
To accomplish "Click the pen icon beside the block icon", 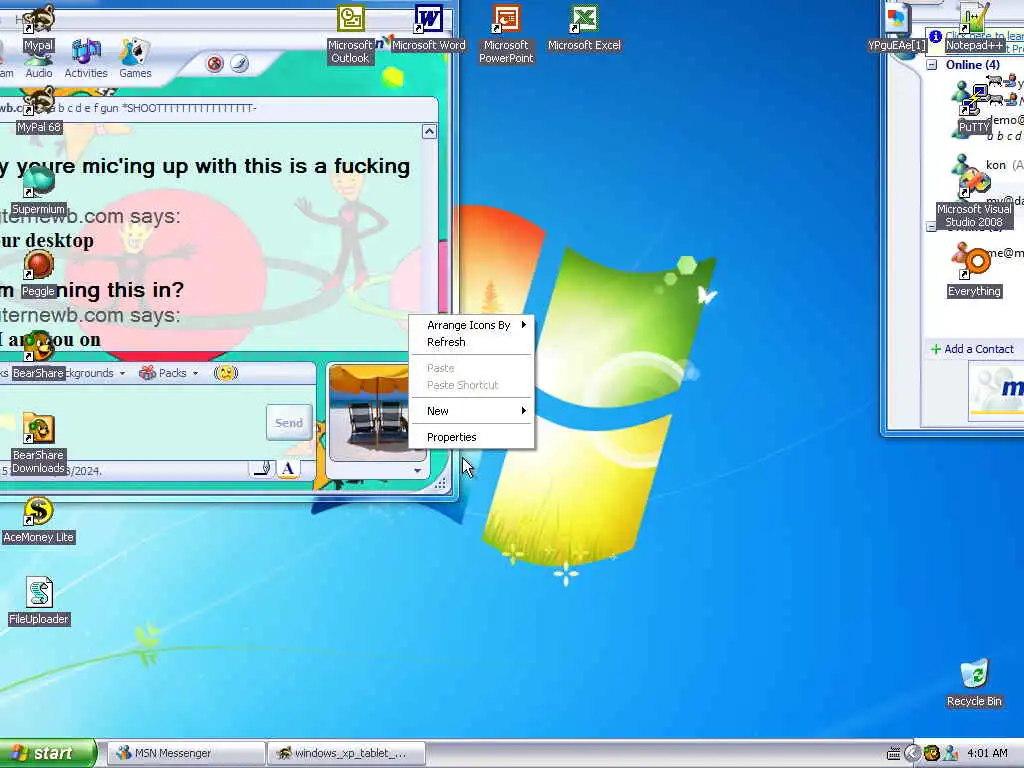I will point(240,63).
